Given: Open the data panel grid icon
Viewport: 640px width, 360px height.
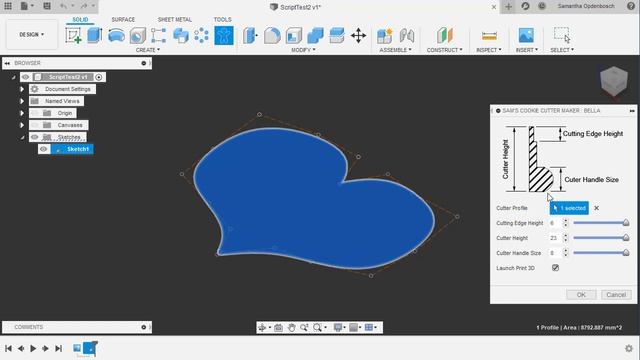Looking at the screenshot, I should (8, 6).
